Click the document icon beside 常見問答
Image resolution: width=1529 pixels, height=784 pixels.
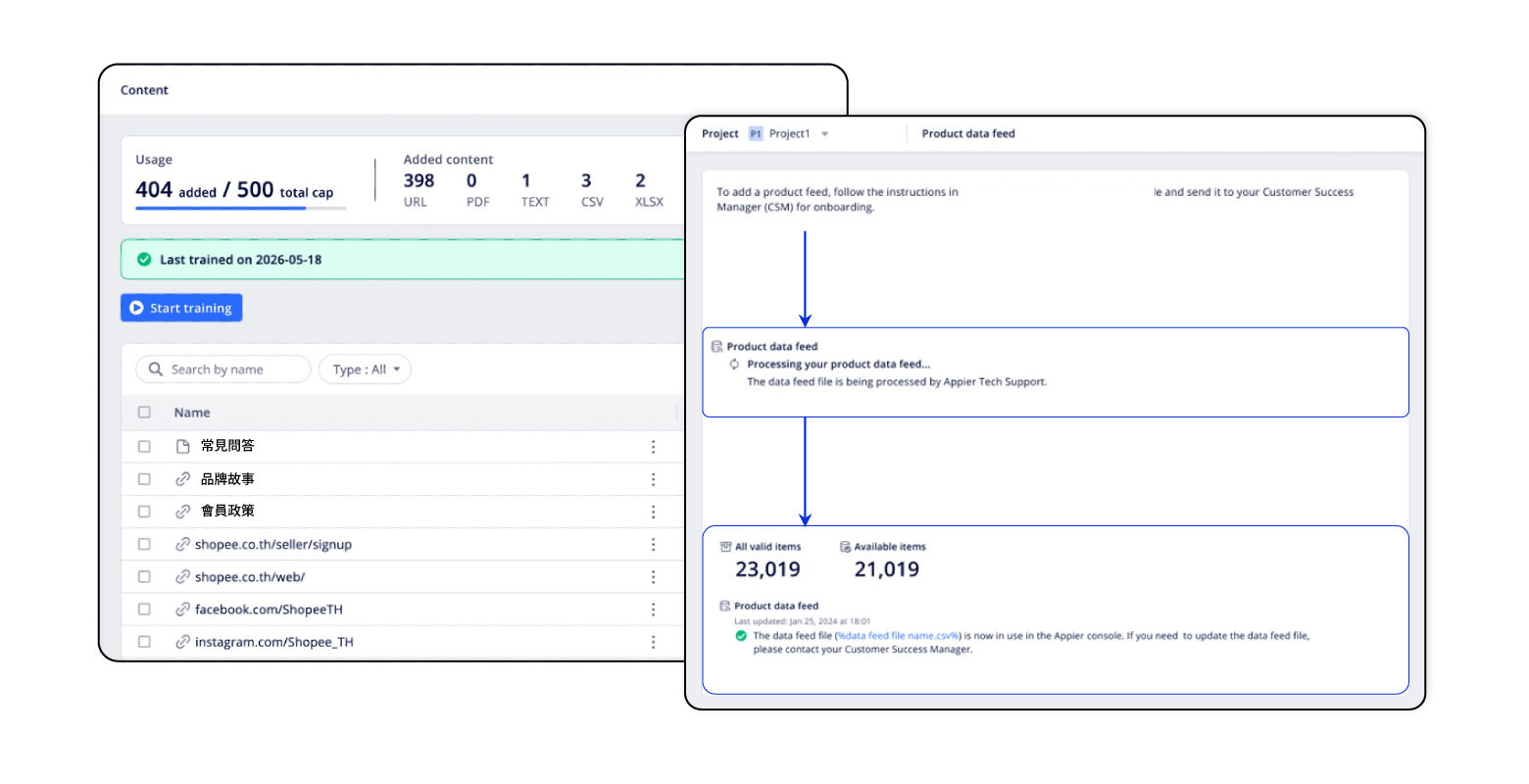pyautogui.click(x=182, y=446)
